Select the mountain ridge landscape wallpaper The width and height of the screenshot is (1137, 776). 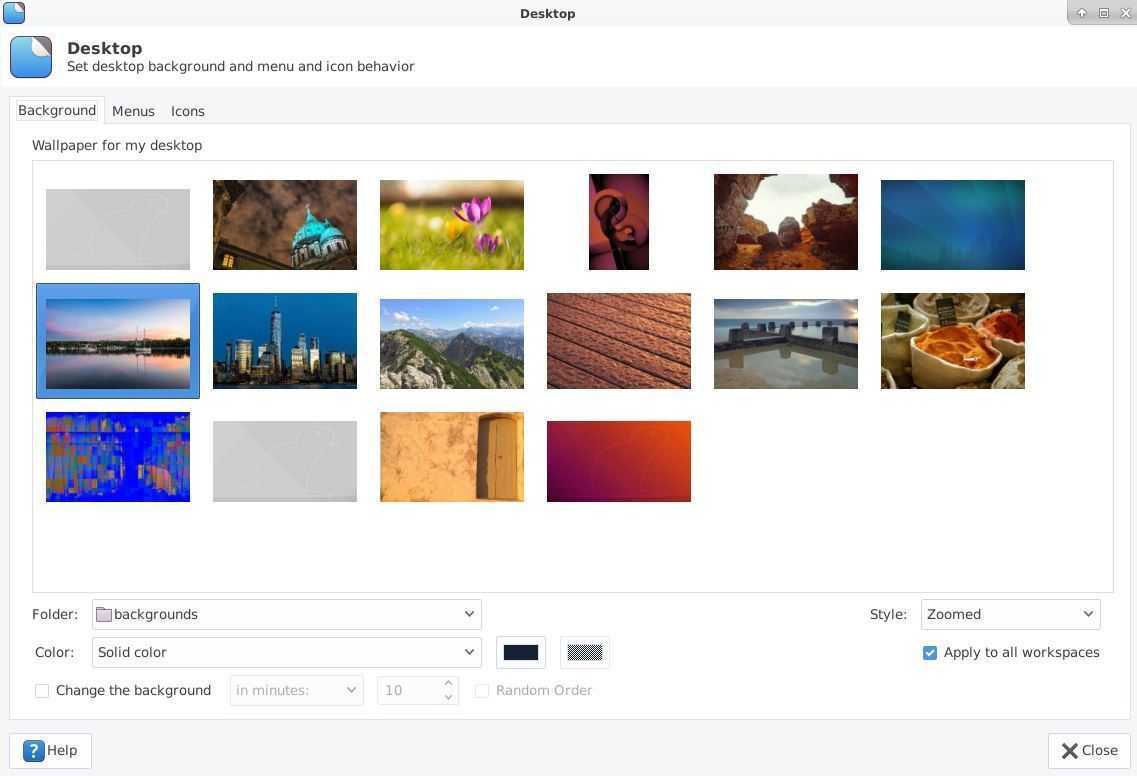coord(451,343)
